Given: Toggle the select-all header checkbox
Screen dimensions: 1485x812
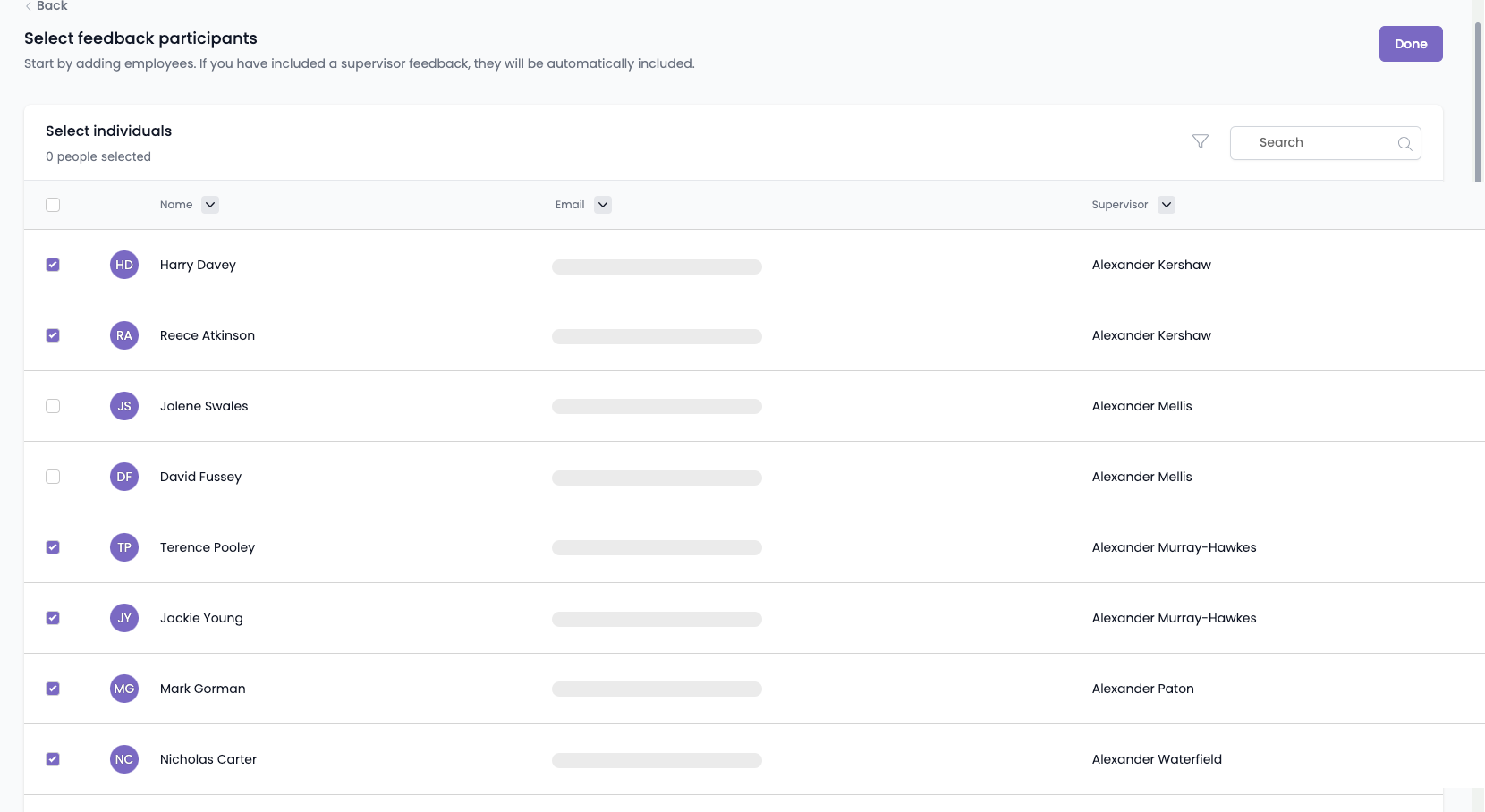Looking at the screenshot, I should [x=53, y=205].
